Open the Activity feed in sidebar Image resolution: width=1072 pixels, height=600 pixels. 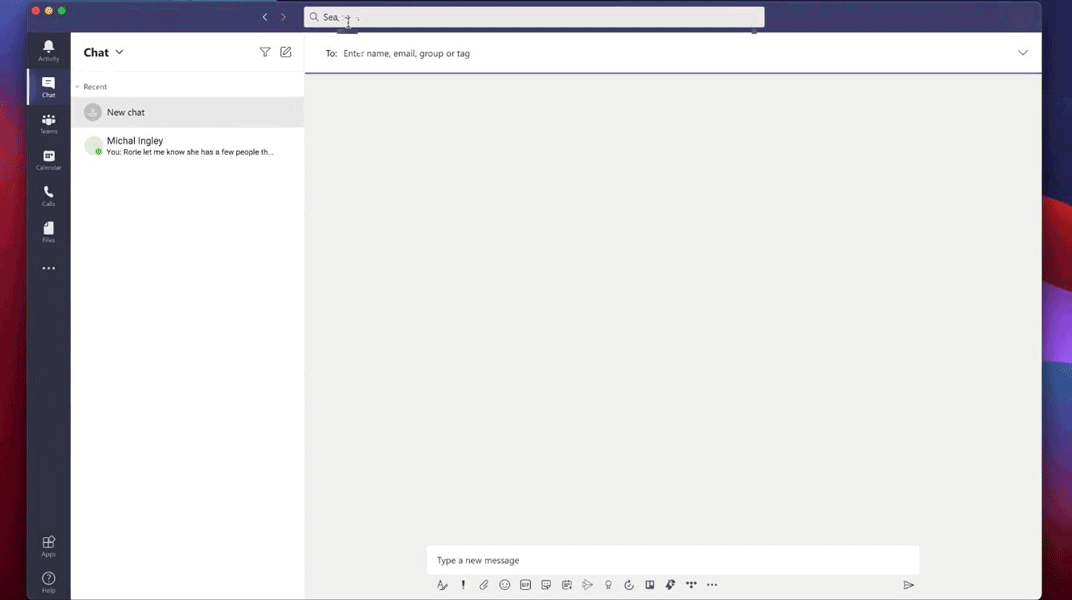coord(49,51)
